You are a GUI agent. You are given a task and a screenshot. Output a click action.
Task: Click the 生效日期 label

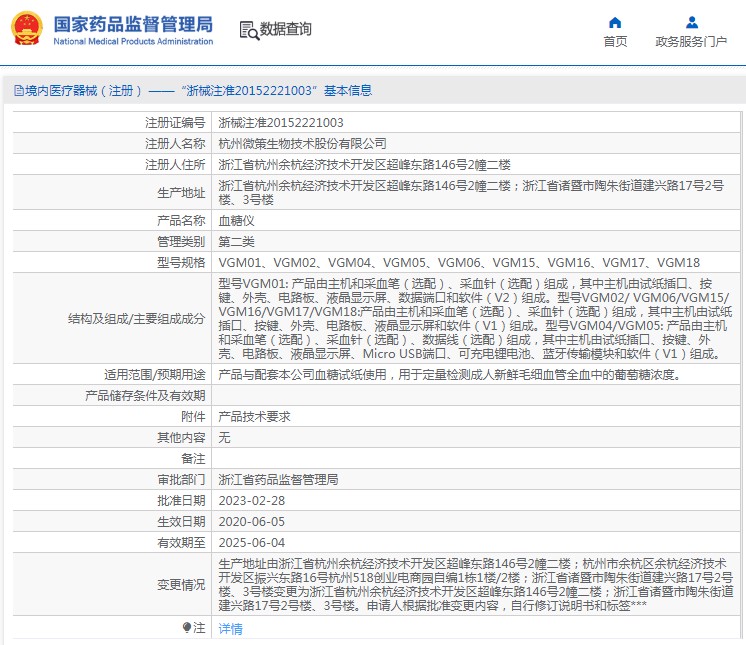181,522
